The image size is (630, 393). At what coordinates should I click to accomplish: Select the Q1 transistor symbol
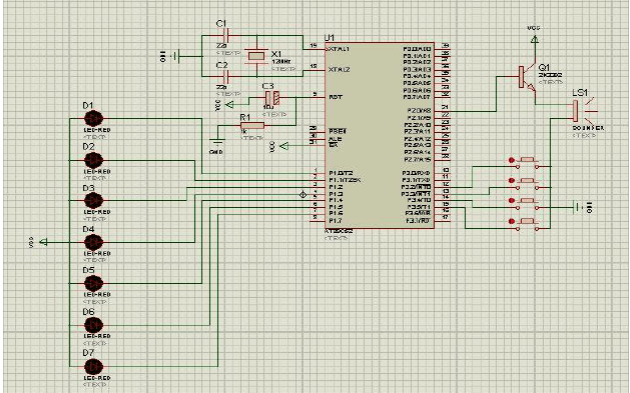coord(528,78)
